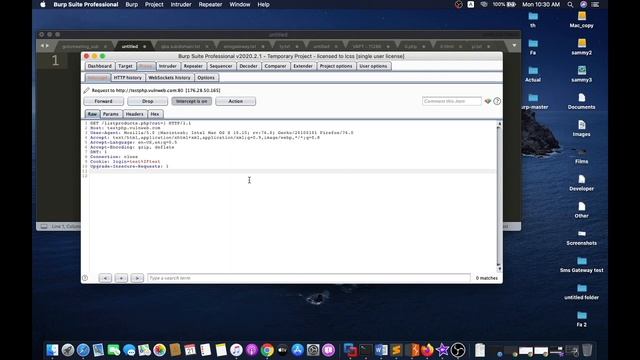The width and height of the screenshot is (640, 360).
Task: Switch to HTTP history sub-tab
Action: [x=128, y=78]
